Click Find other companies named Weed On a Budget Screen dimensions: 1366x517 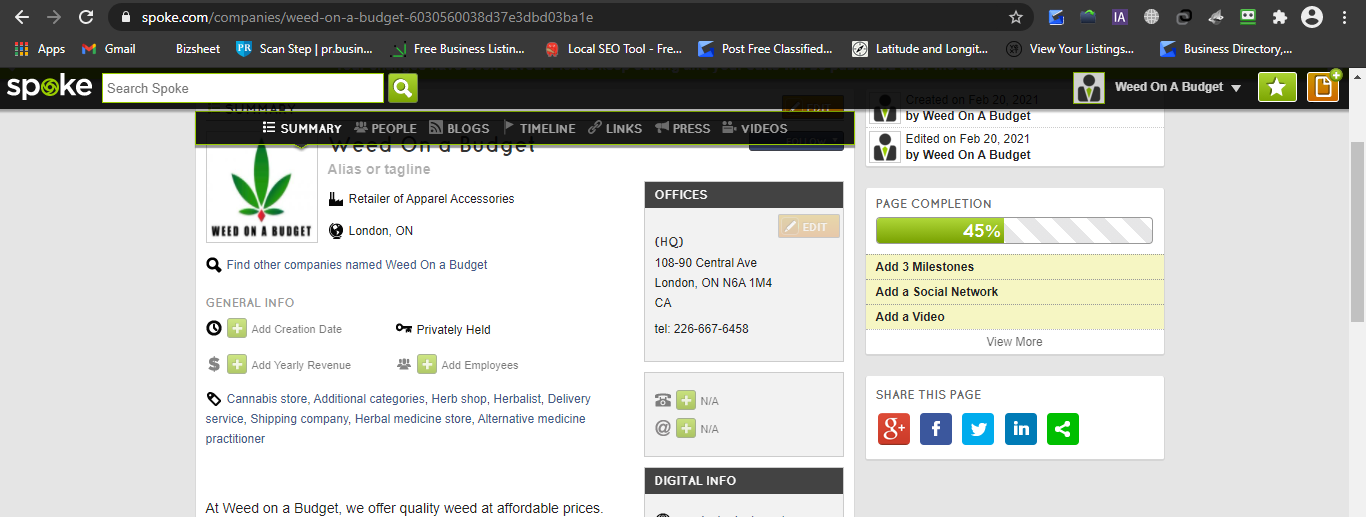pyautogui.click(x=357, y=265)
